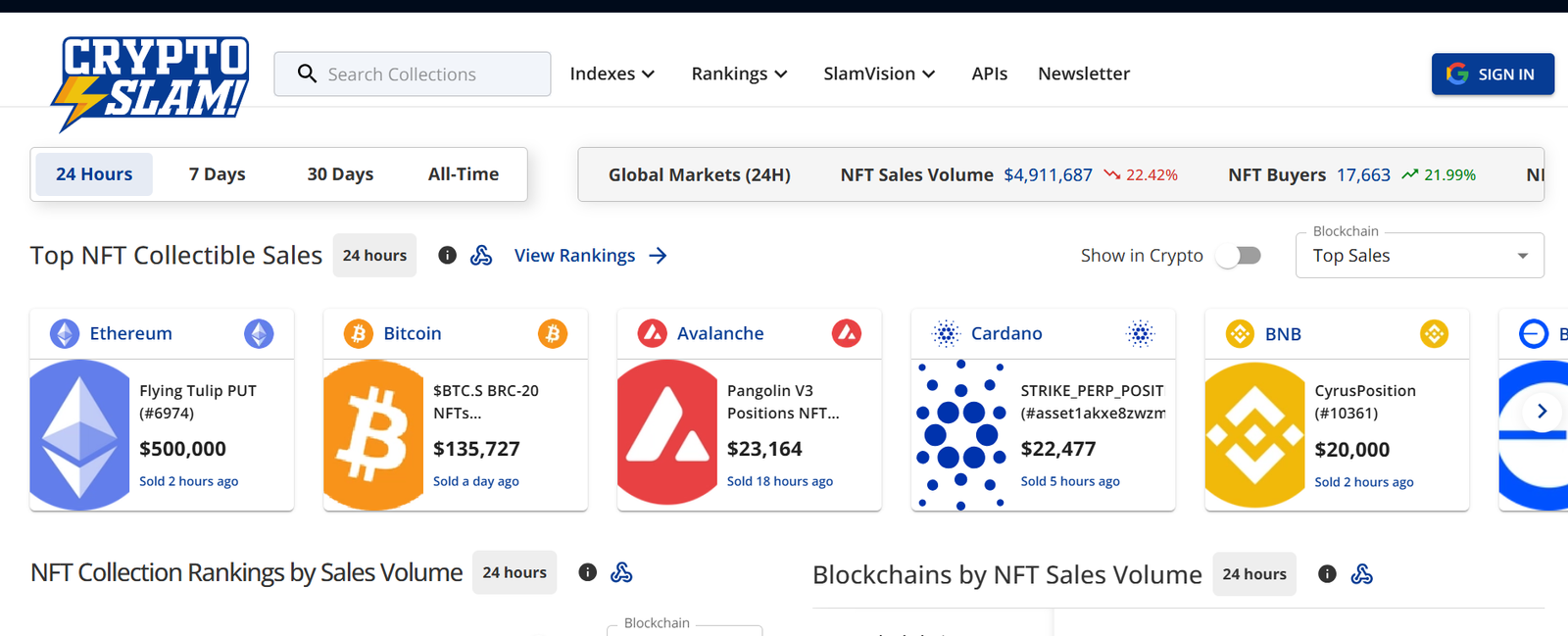Viewport: 1568px width, 636px height.
Task: Follow the View Rankings link
Action: (x=590, y=256)
